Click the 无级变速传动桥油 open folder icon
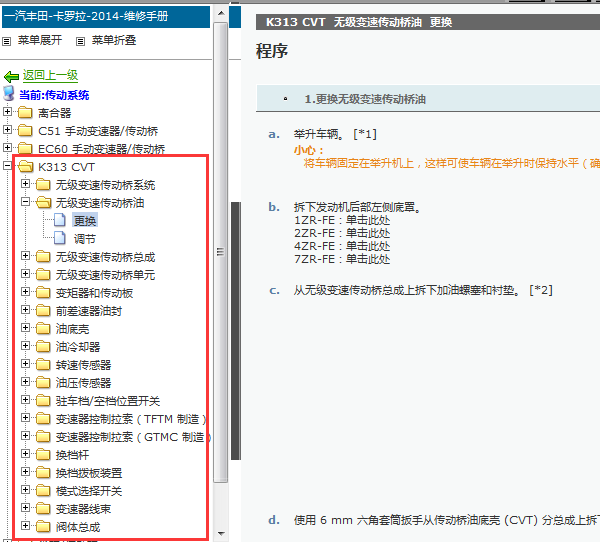Screen dimensions: 600x542 [43, 202]
